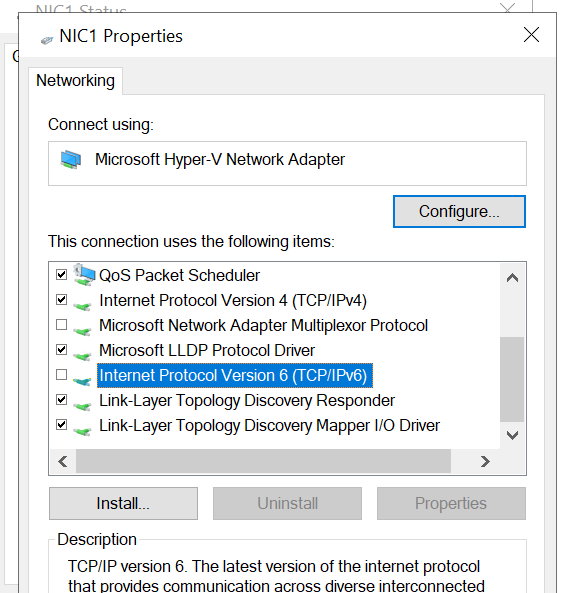Click the Microsoft LLDP Protocol Driver icon
Viewport: 582px width, 593px height.
coord(82,355)
